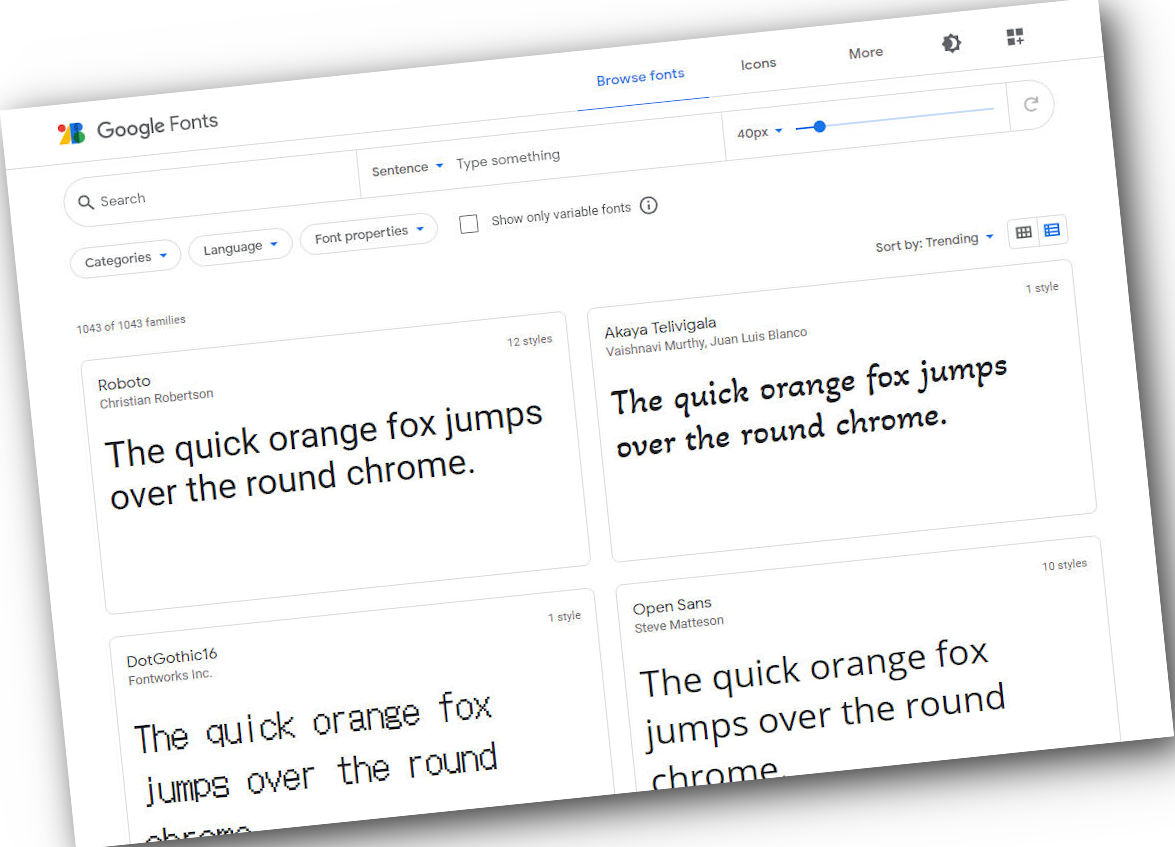The width and height of the screenshot is (1175, 847).
Task: Click the 10 styles label on Open Sans
Action: click(x=1064, y=565)
